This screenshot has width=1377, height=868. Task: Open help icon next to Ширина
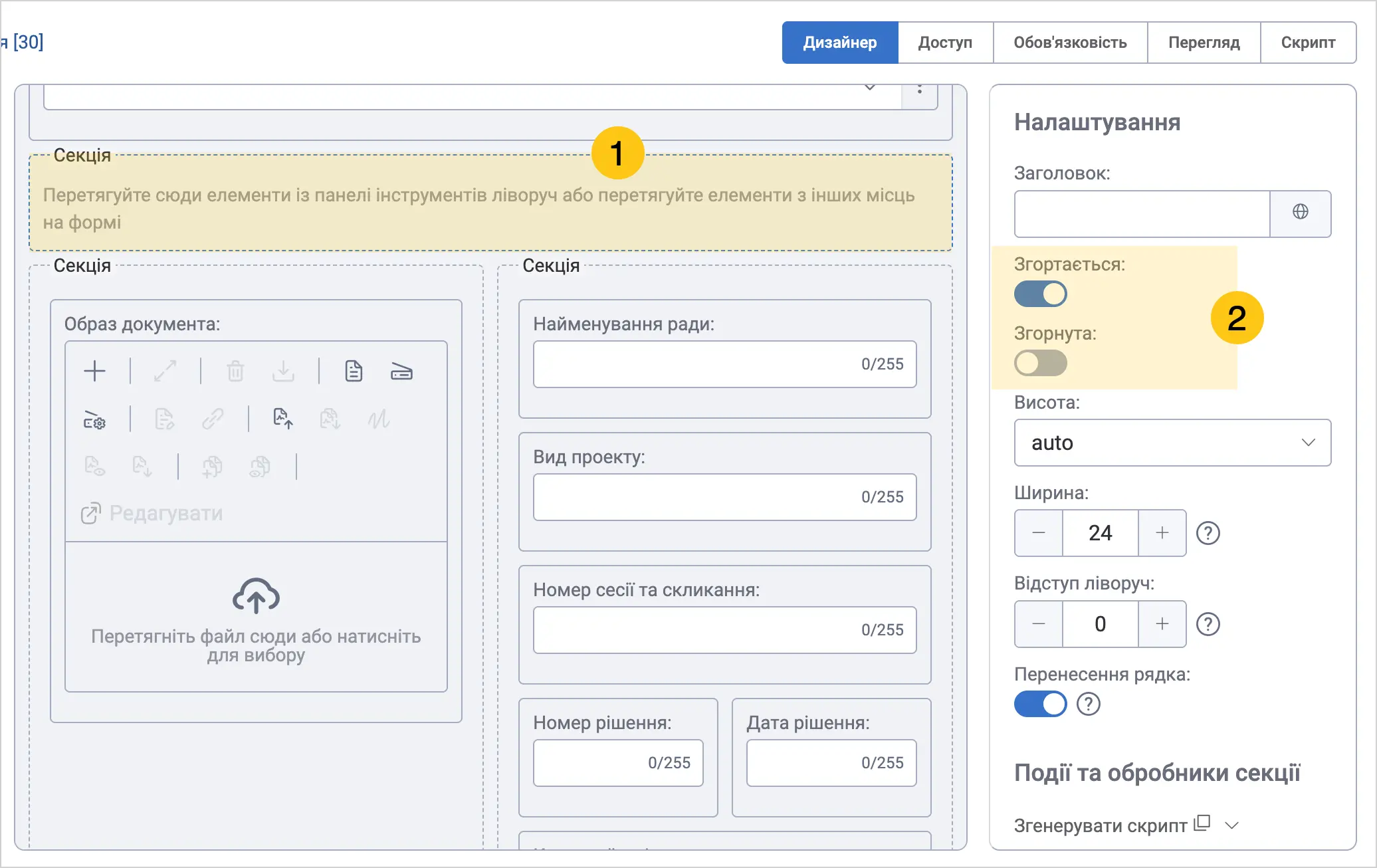(x=1208, y=533)
